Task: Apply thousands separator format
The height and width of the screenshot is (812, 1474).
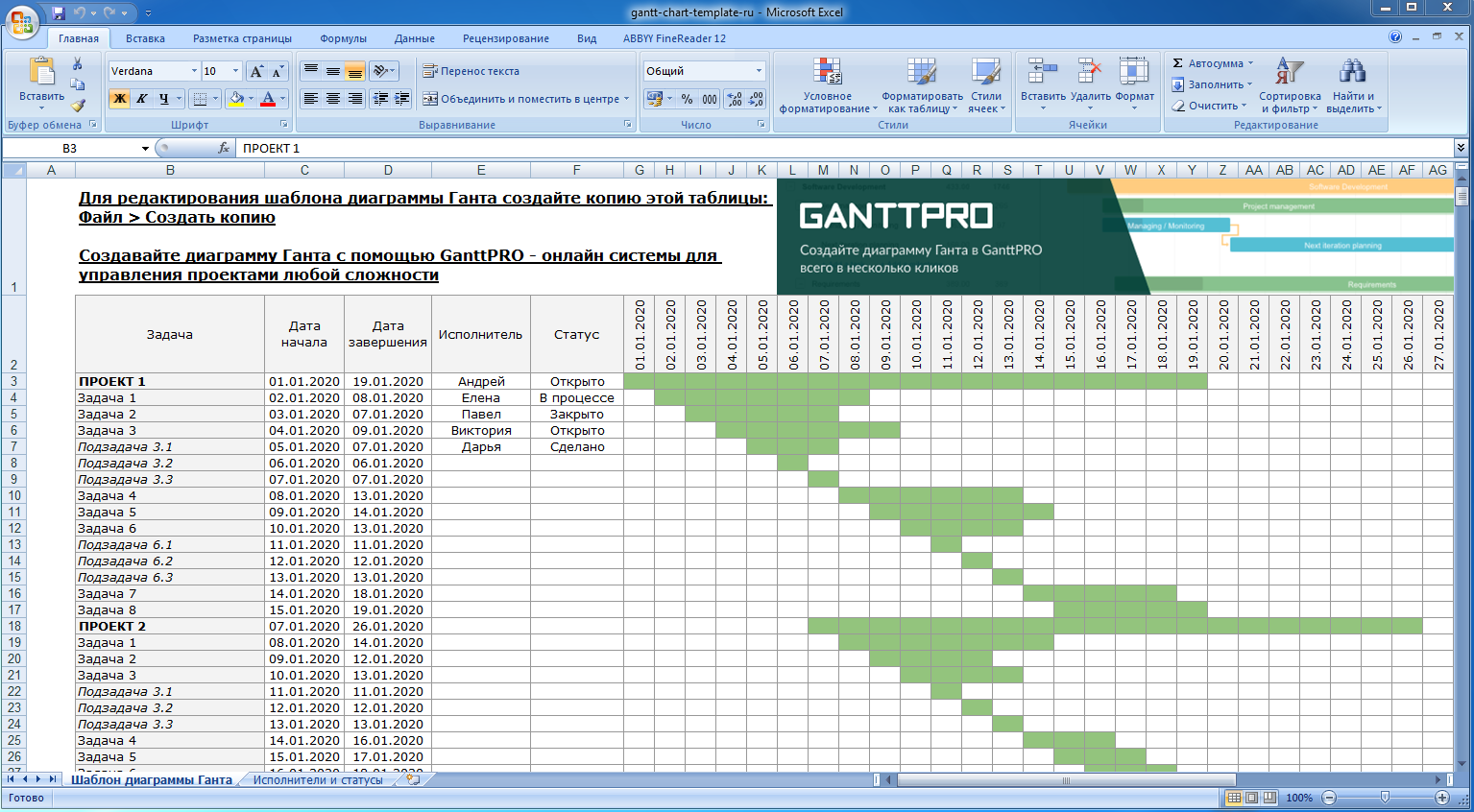Action: [709, 98]
